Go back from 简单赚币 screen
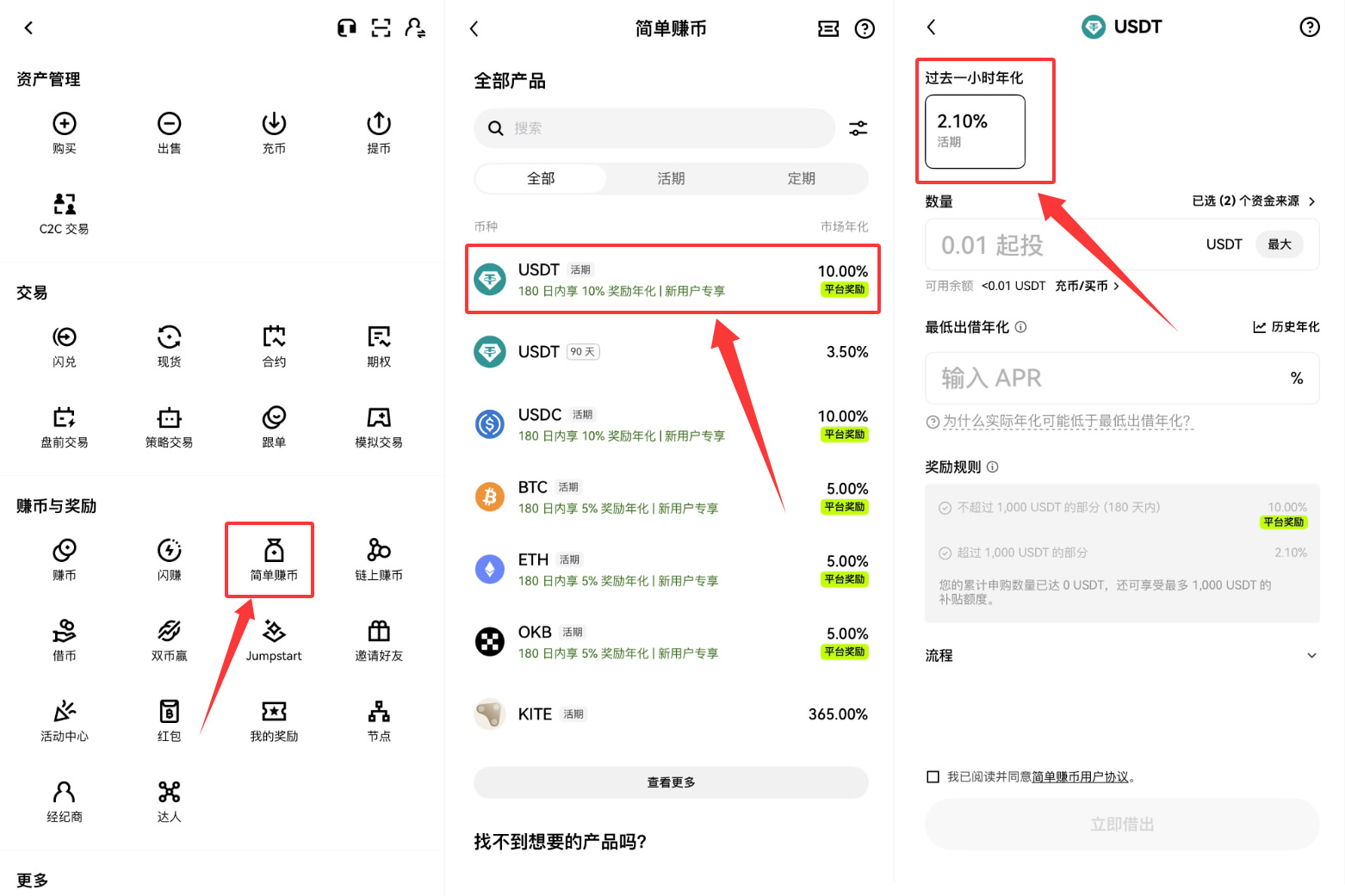Image resolution: width=1345 pixels, height=896 pixels. (x=474, y=28)
